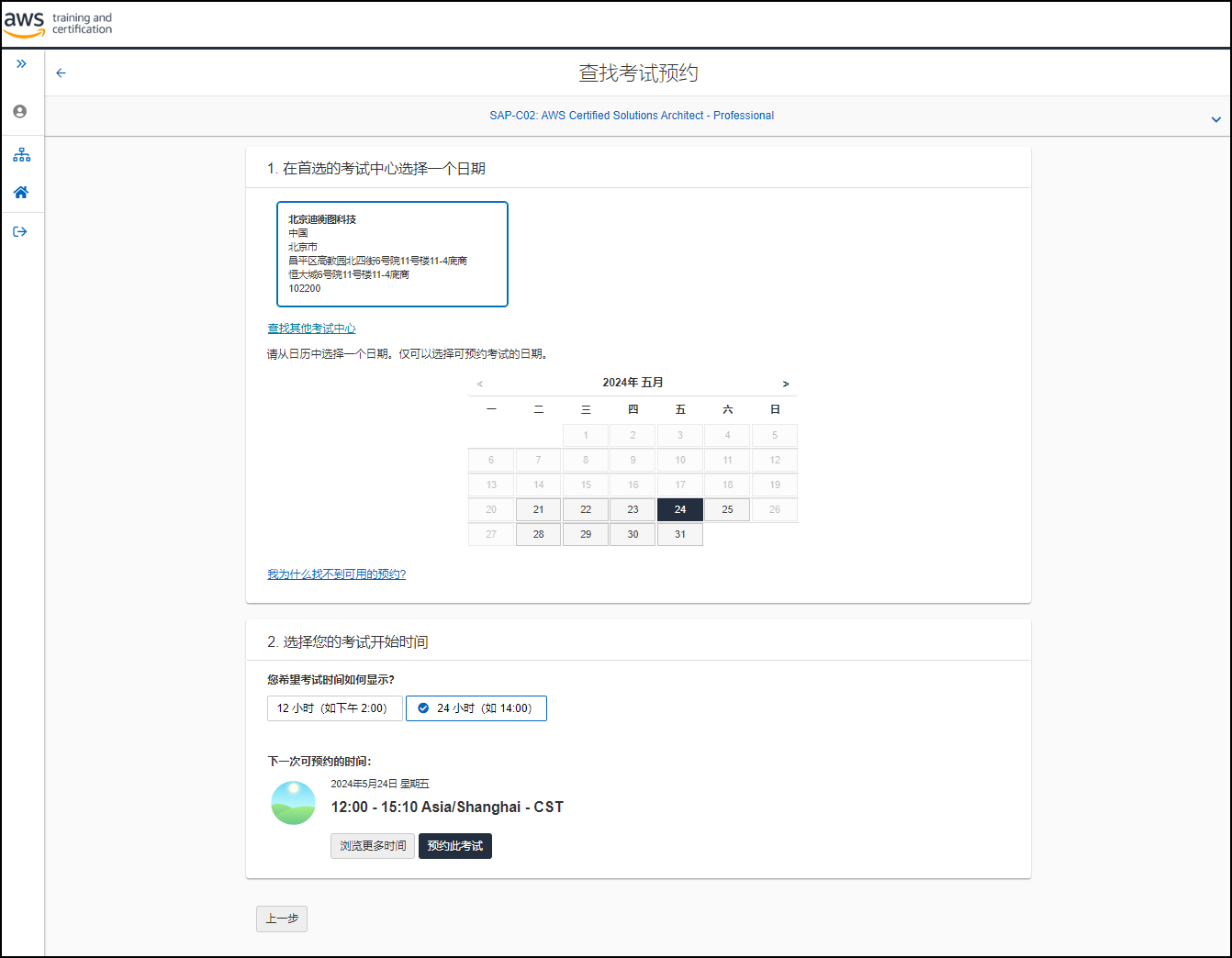Go to home via house icon
Viewport: 1232px width, 958px height.
21,192
